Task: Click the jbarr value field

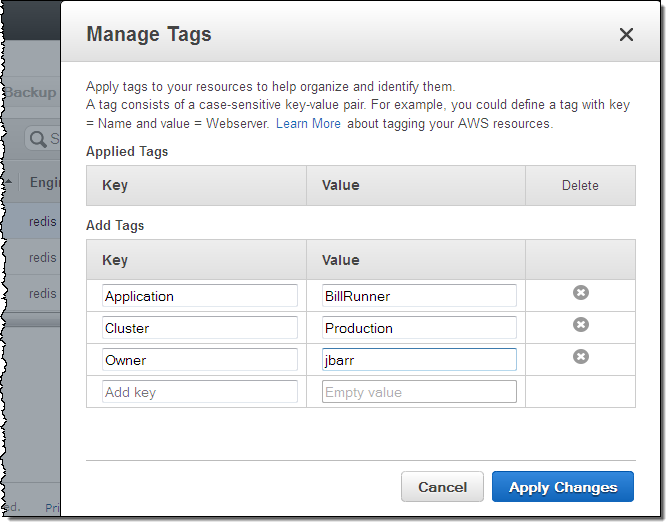Action: coord(419,360)
